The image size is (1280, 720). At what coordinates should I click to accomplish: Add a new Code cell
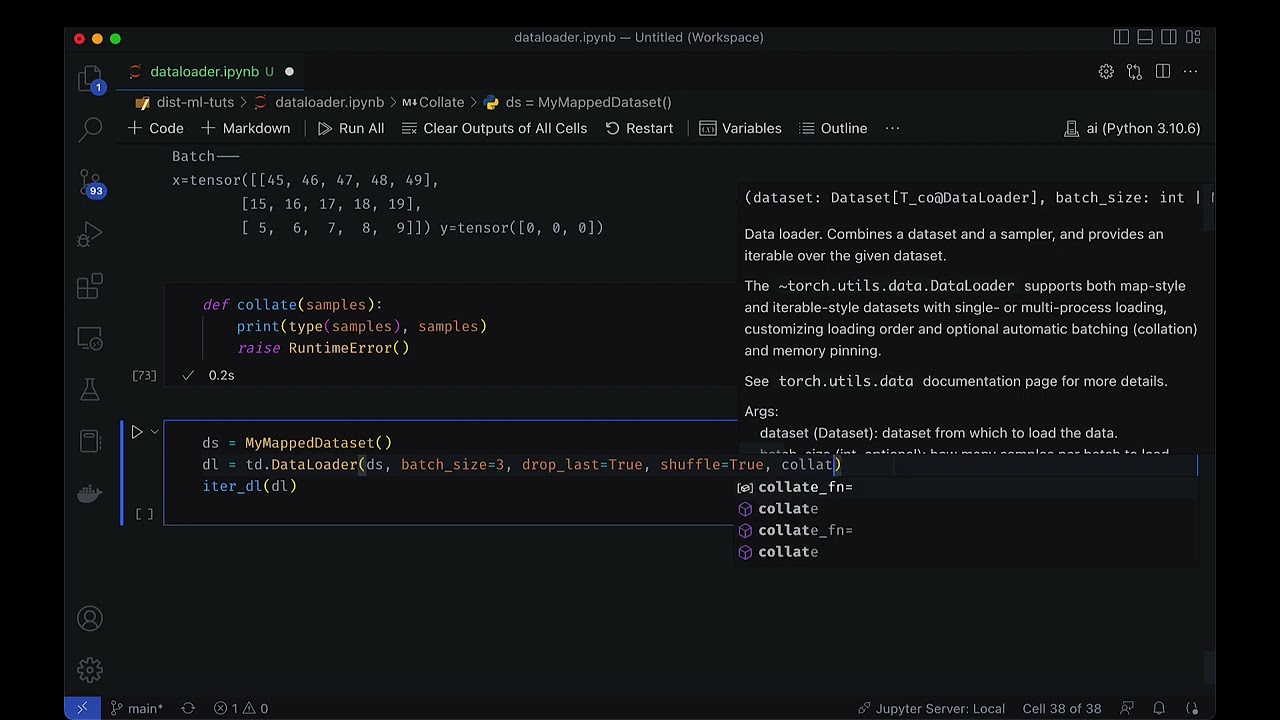pyautogui.click(x=155, y=128)
